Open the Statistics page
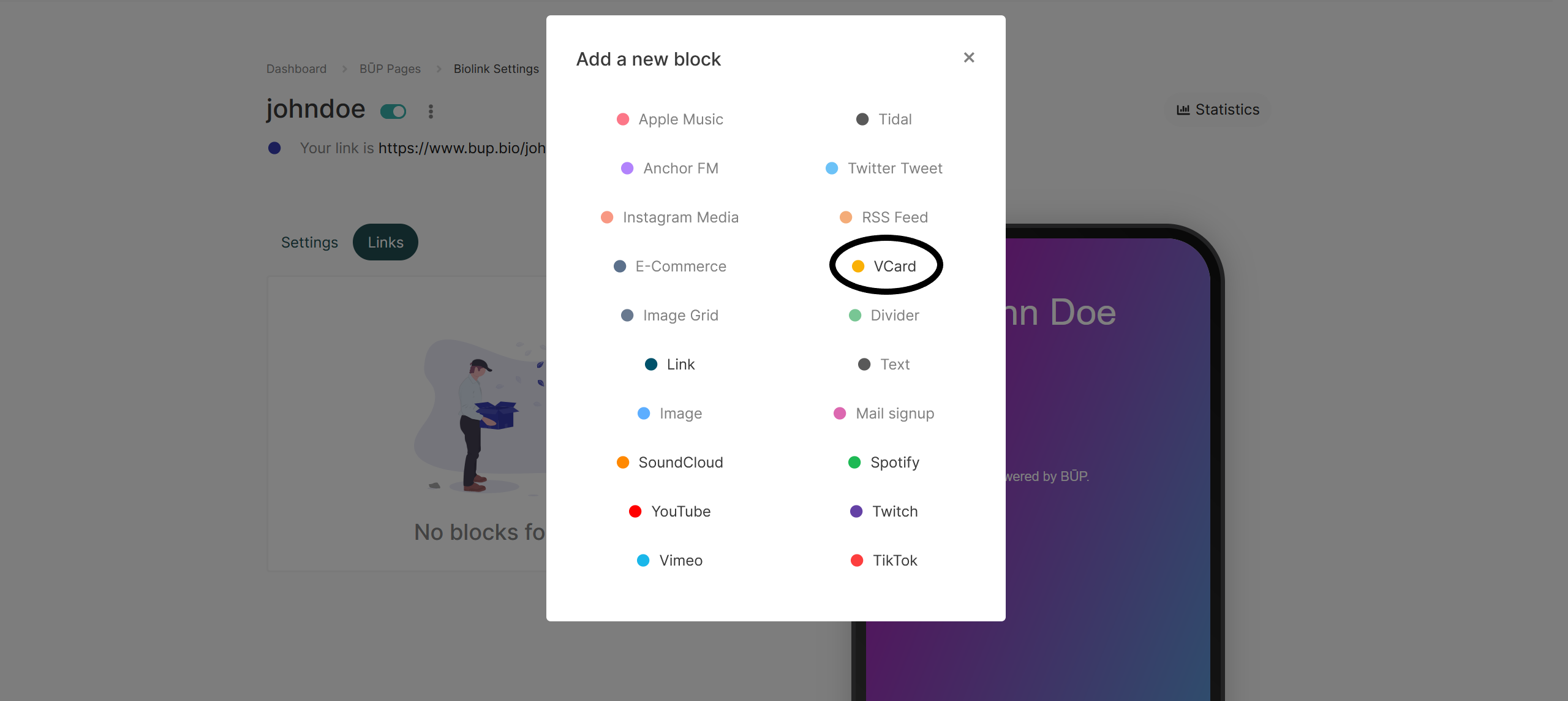This screenshot has height=701, width=1568. pyautogui.click(x=1218, y=110)
